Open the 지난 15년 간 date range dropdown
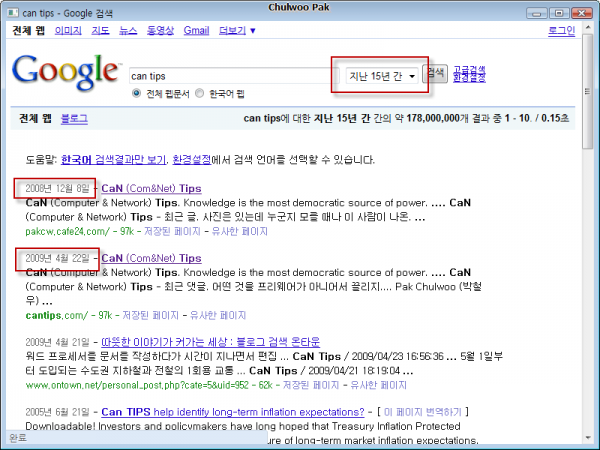Image resolution: width=600 pixels, height=450 pixels. pos(382,76)
